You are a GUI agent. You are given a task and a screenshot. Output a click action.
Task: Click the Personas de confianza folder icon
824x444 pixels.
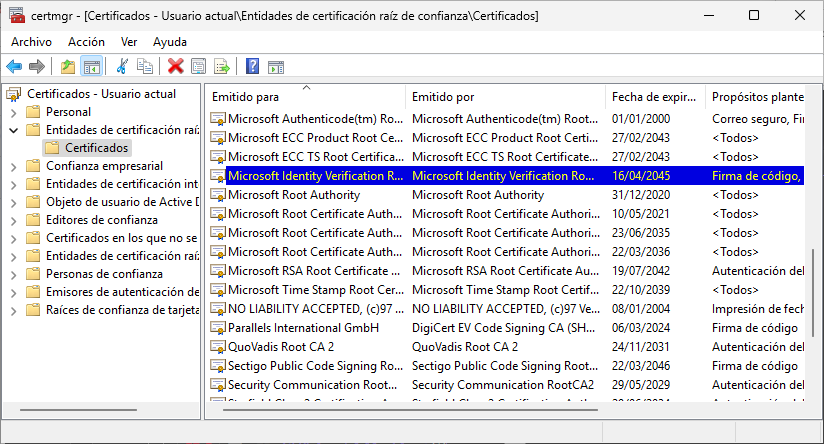pyautogui.click(x=34, y=274)
